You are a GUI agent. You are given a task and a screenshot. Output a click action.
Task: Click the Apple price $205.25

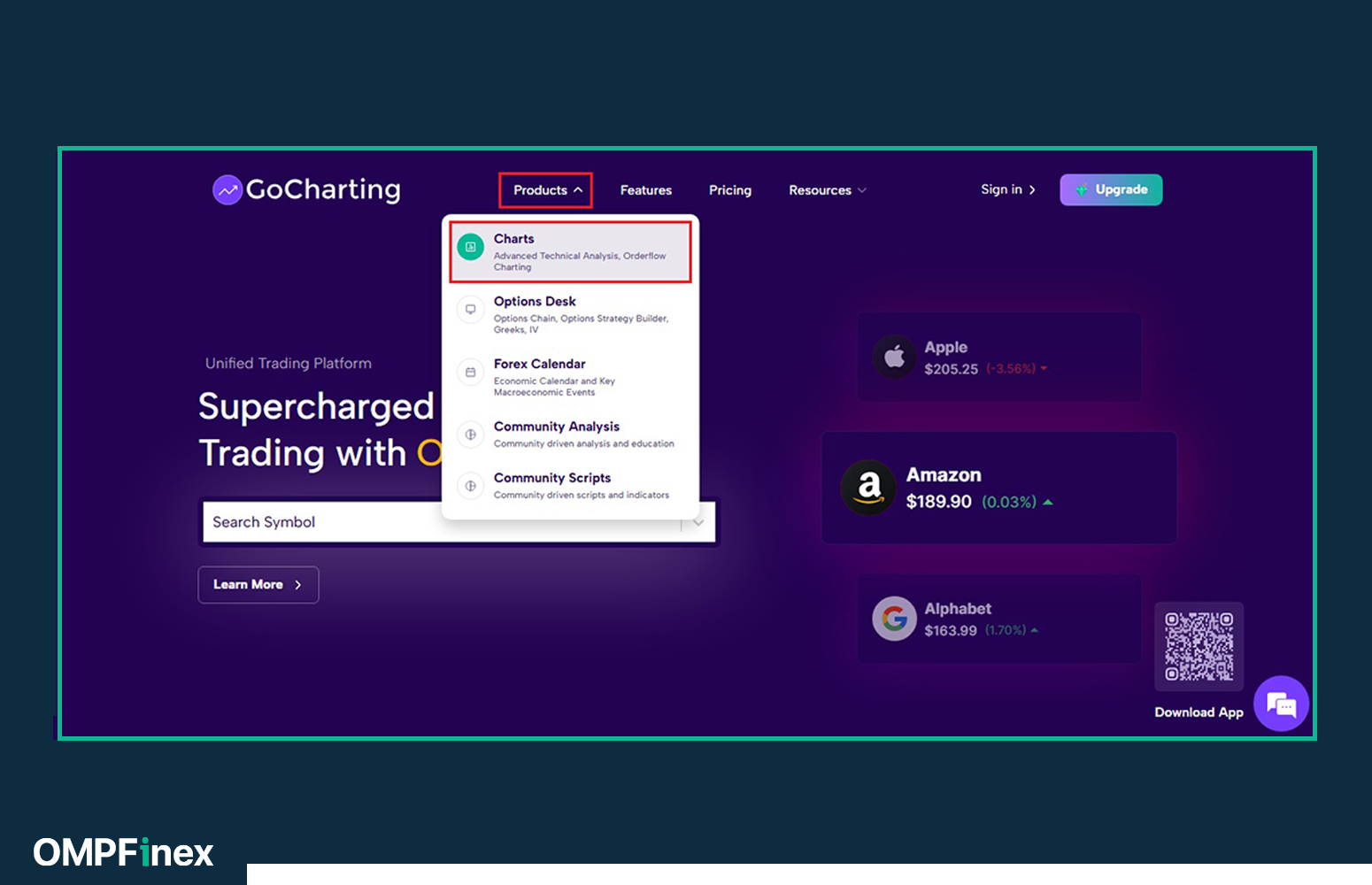coord(951,369)
